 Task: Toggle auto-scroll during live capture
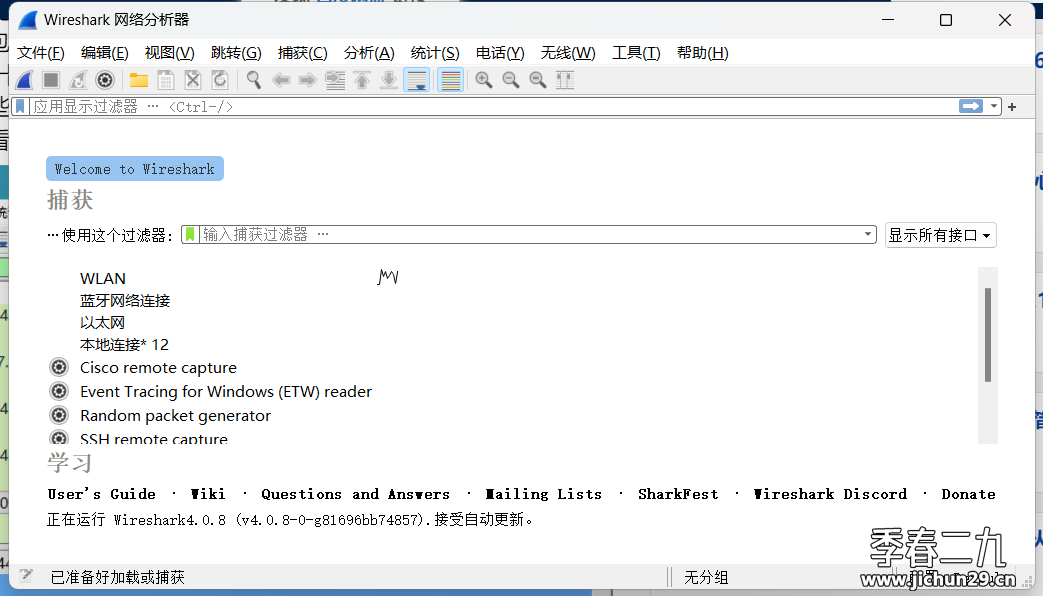click(x=417, y=79)
